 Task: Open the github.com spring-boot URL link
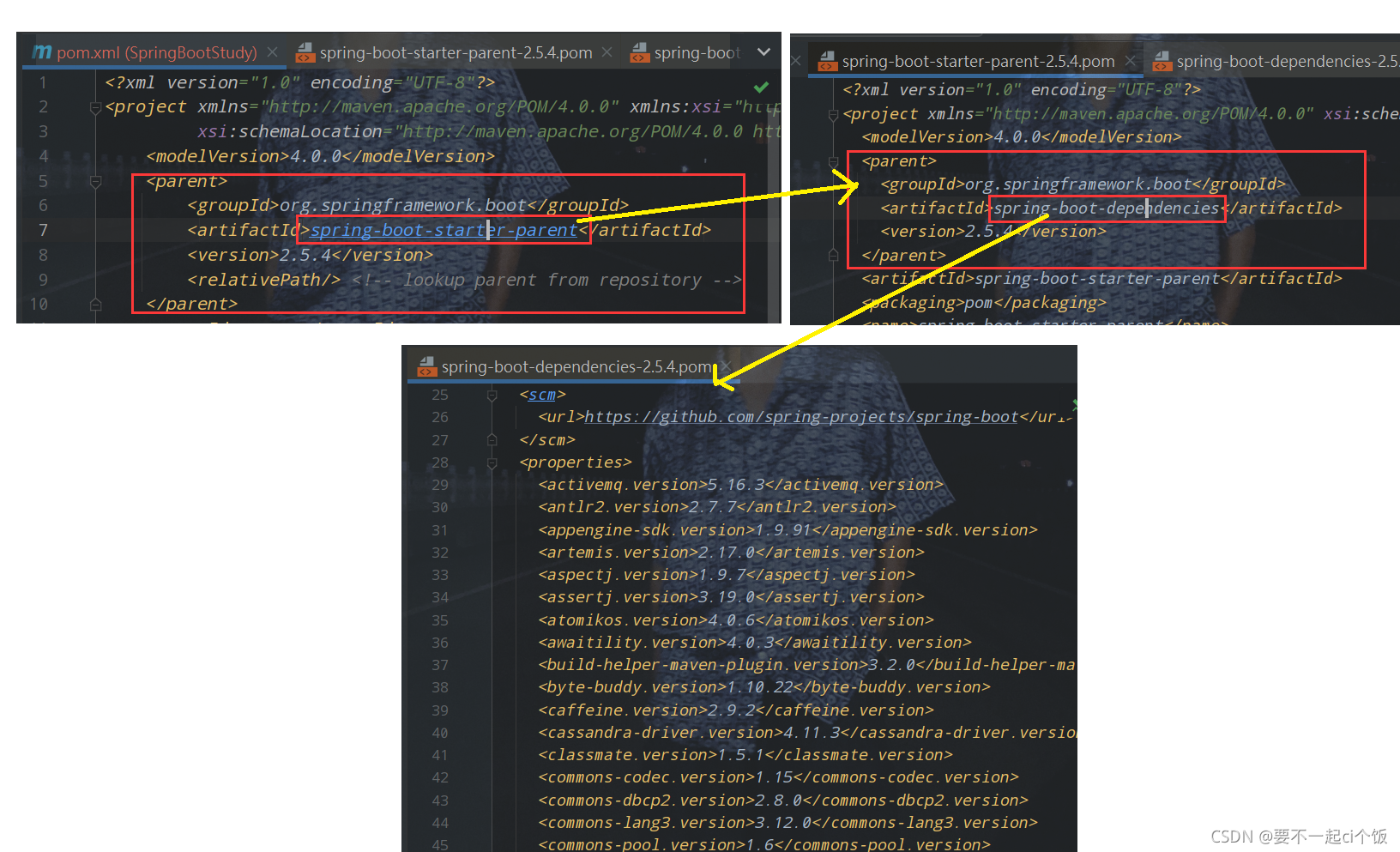[x=801, y=416]
